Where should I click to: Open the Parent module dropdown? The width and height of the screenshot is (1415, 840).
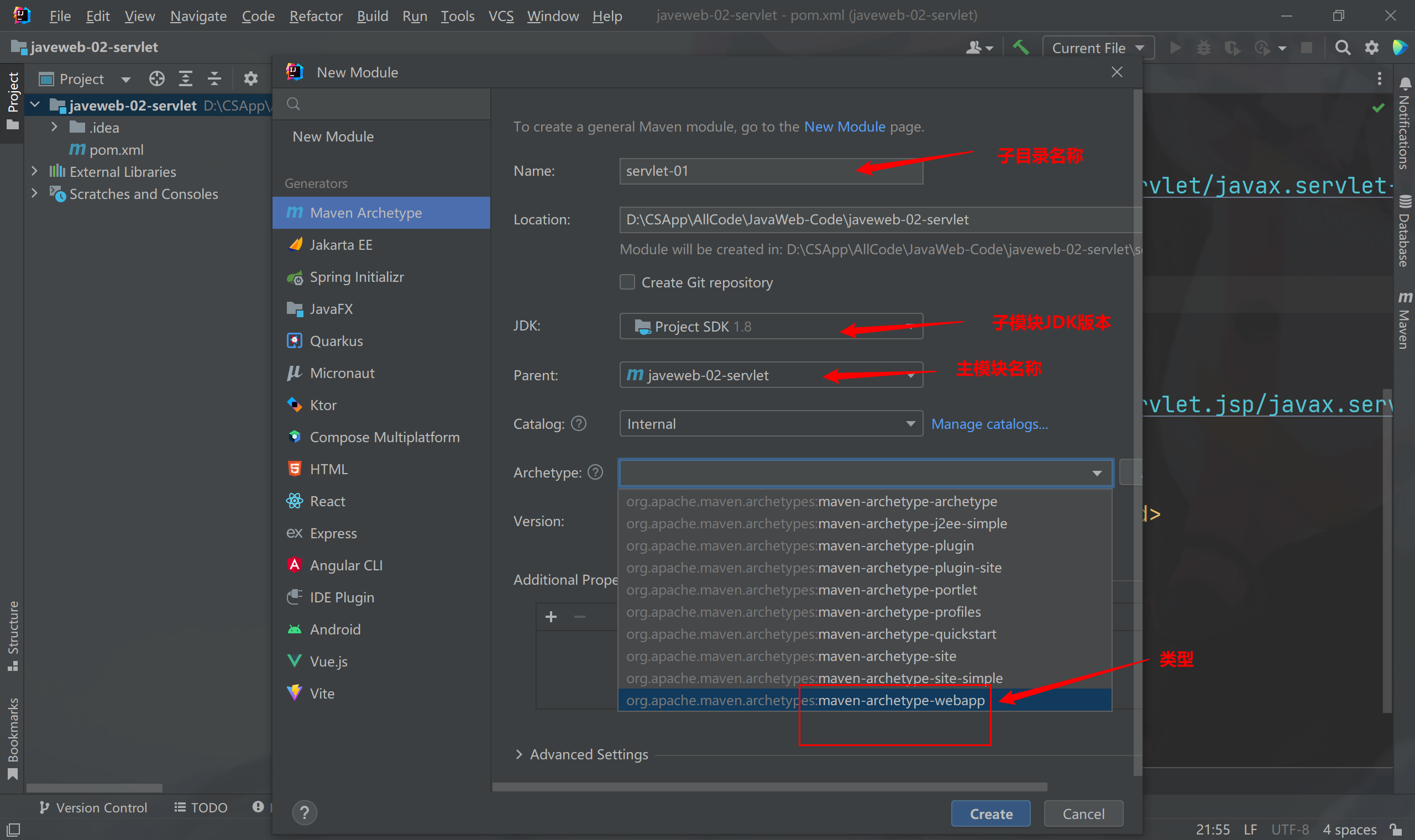click(771, 375)
